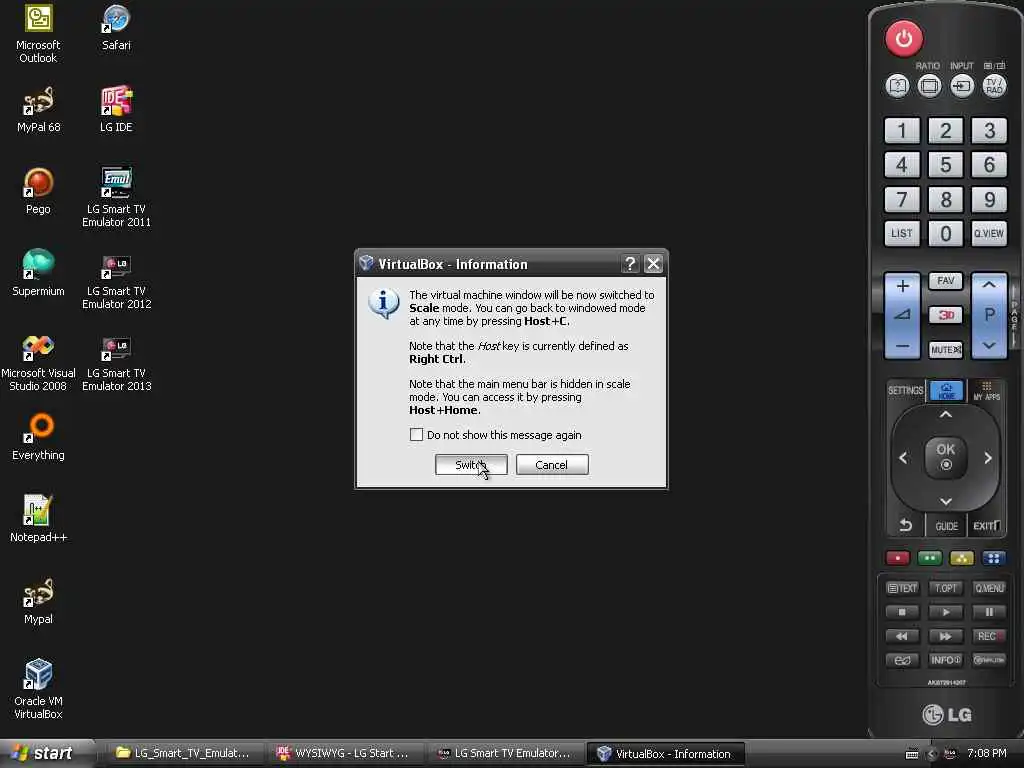Viewport: 1024px width, 768px height.
Task: Click the red power button on the remote
Action: point(904,39)
